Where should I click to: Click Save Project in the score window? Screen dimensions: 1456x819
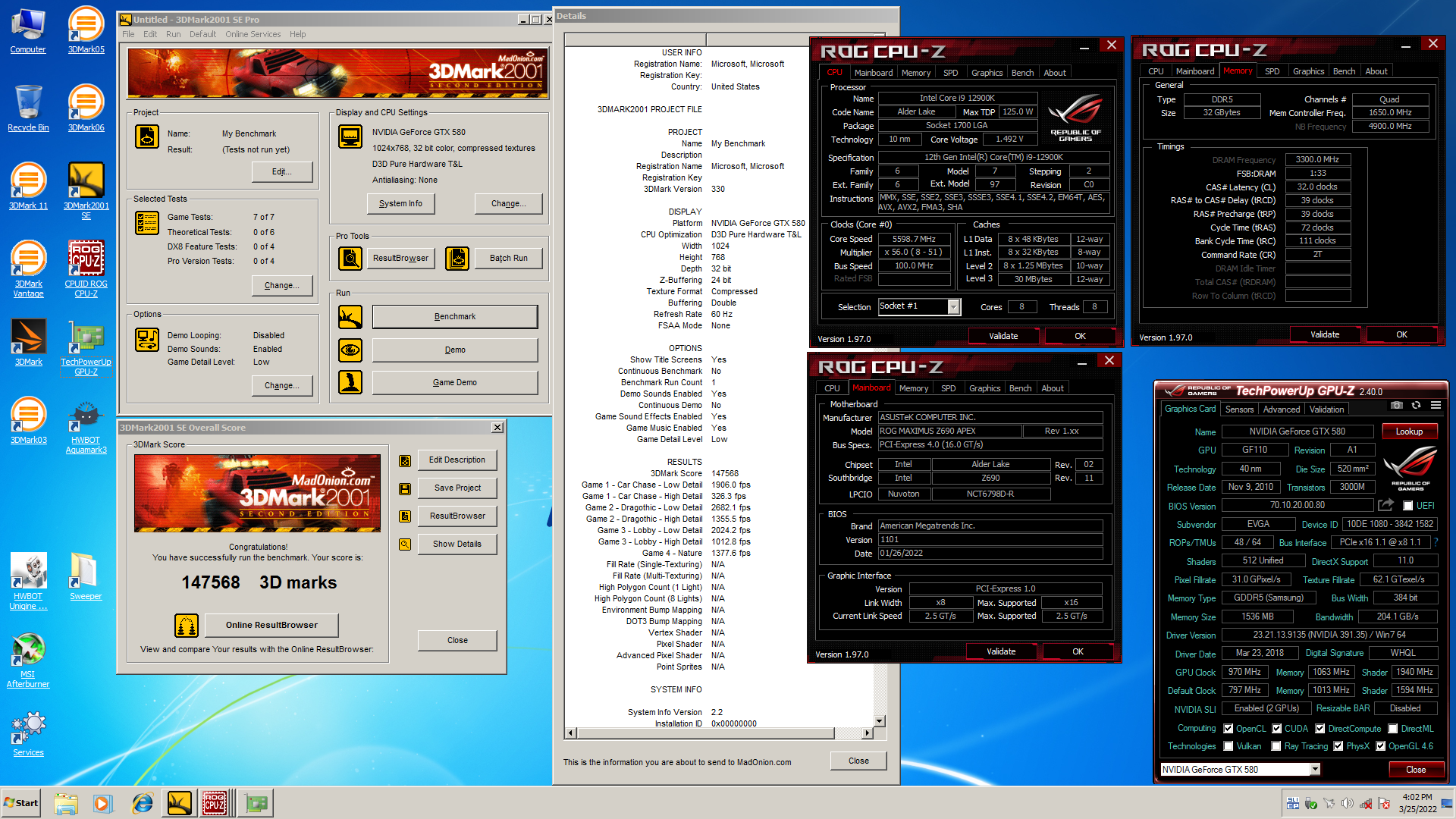coord(457,488)
